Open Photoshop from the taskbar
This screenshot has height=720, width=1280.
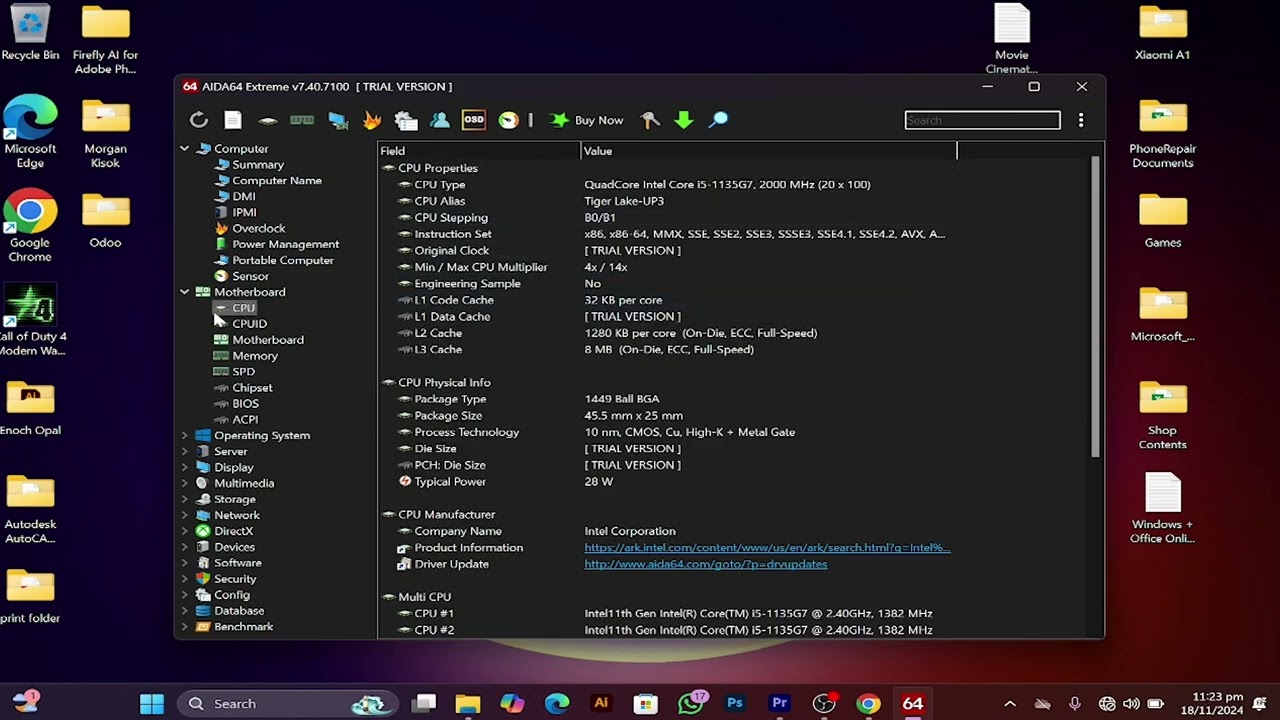[x=735, y=704]
